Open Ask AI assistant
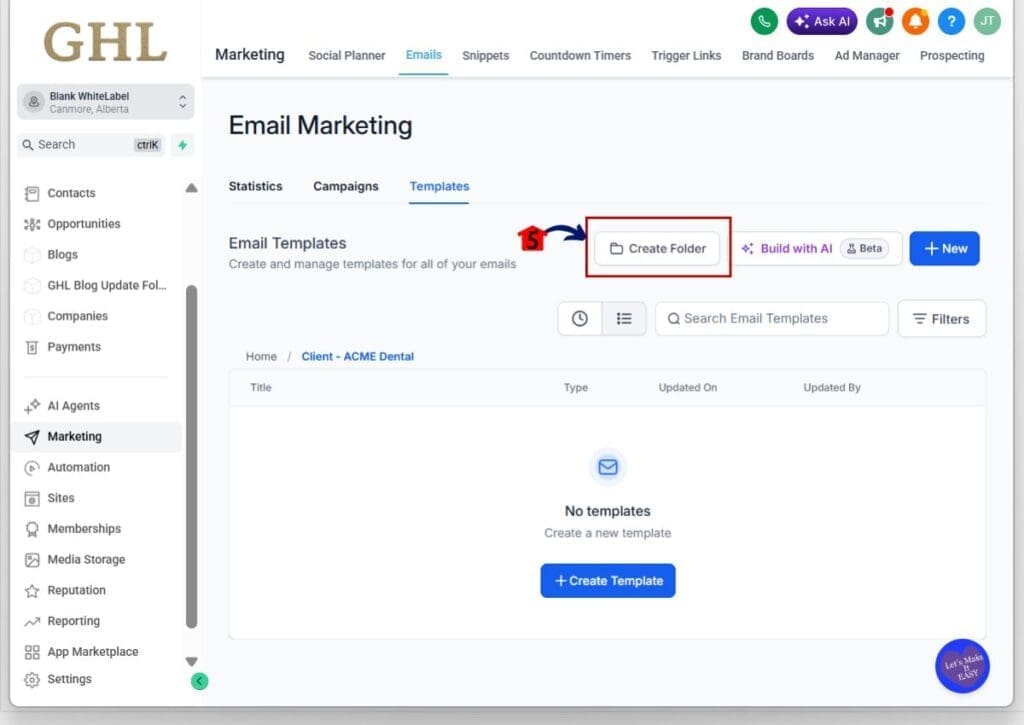1024x725 pixels. tap(821, 21)
